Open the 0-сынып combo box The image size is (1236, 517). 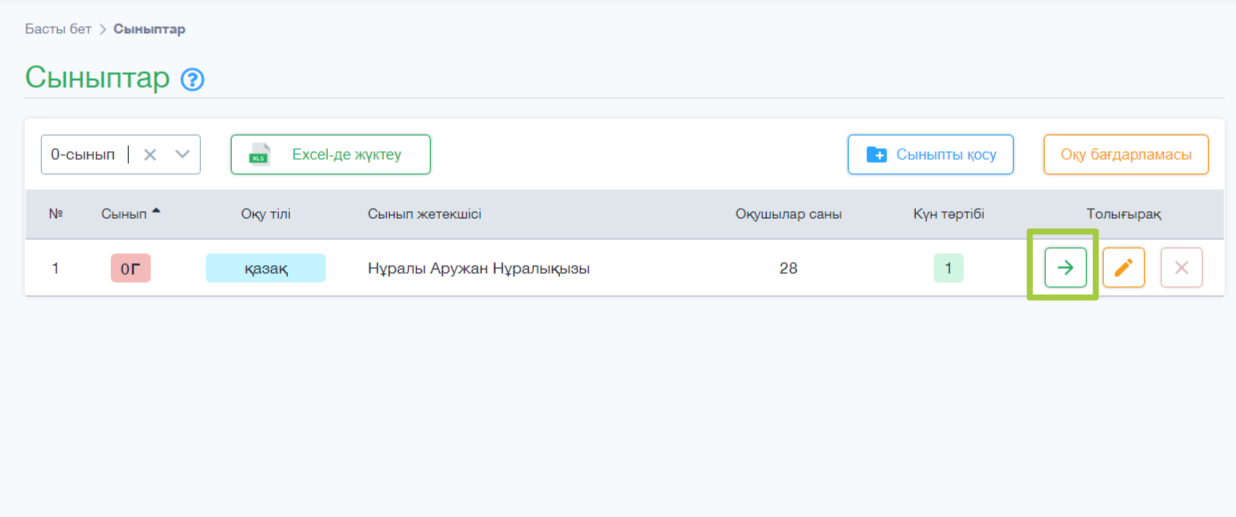click(x=84, y=155)
